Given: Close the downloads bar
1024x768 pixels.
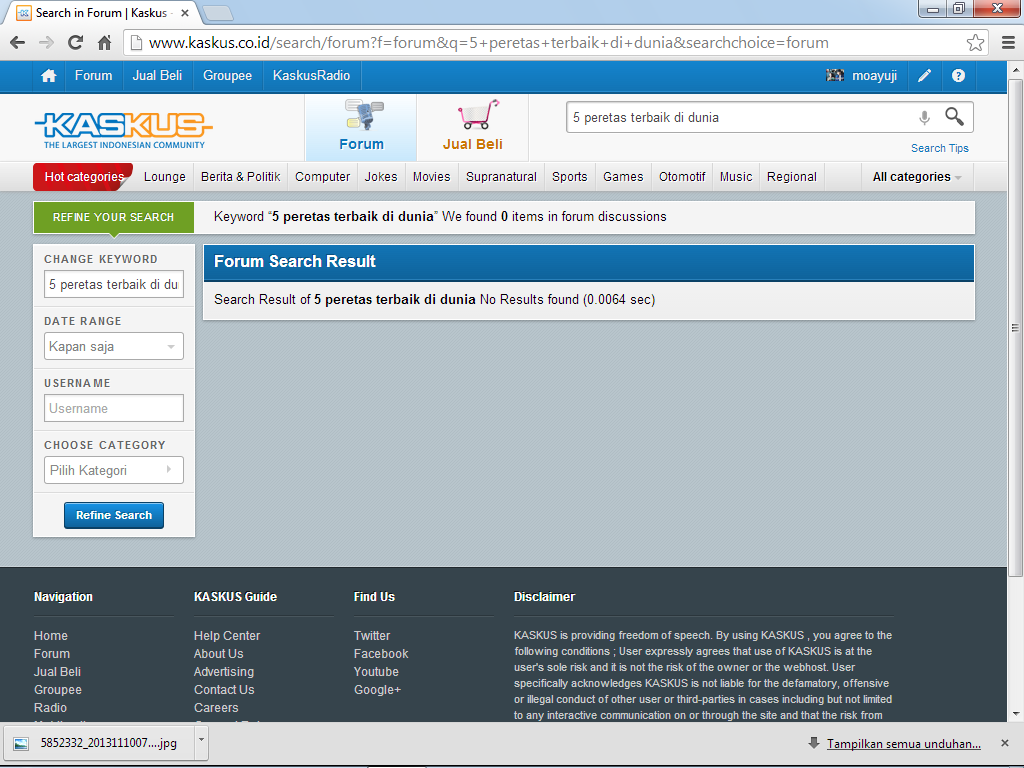Looking at the screenshot, I should coord(1004,743).
